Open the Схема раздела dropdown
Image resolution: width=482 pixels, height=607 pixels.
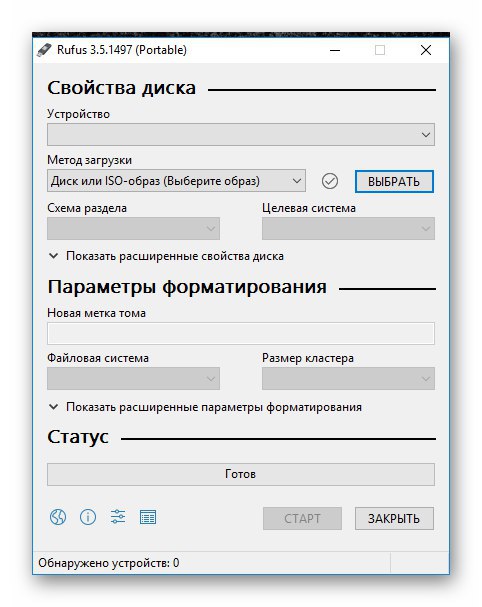(134, 228)
